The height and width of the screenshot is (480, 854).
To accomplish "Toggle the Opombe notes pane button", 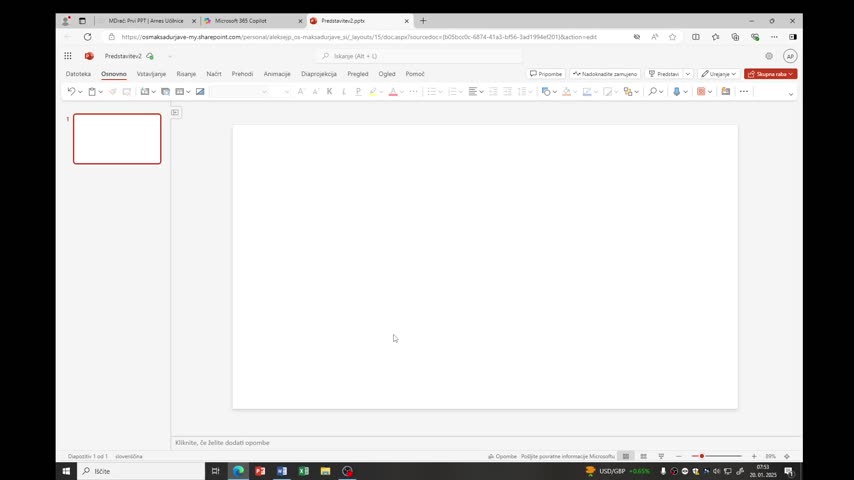I will point(502,456).
